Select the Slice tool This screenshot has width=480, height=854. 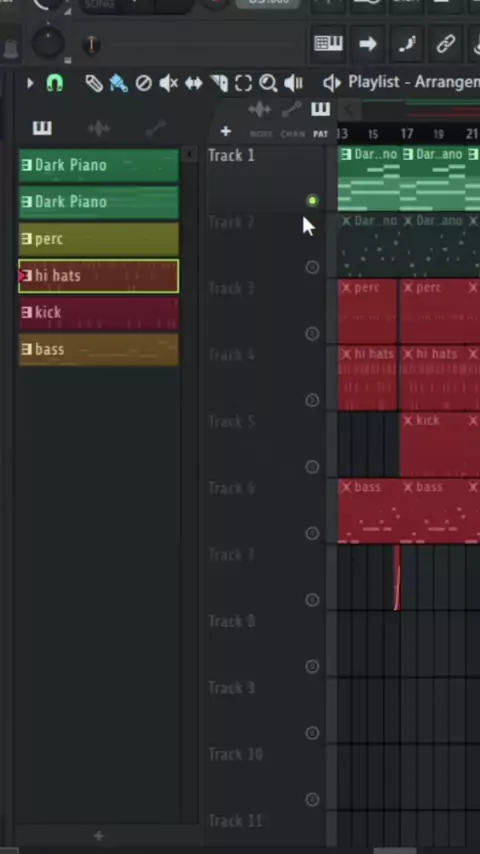[218, 83]
